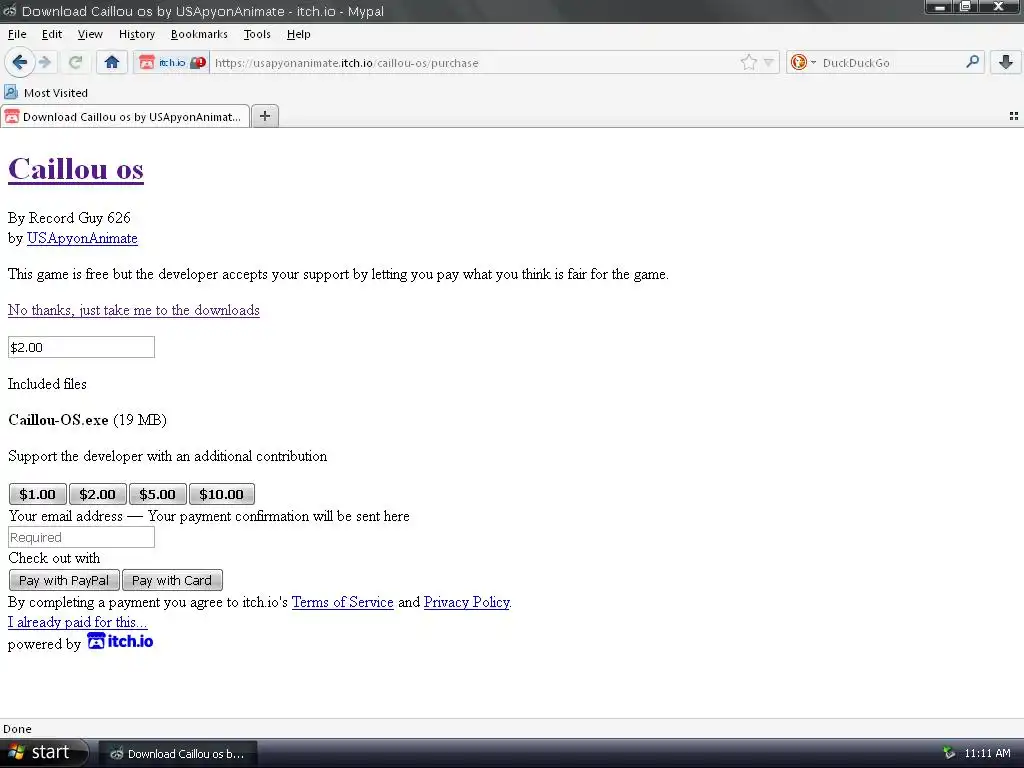
Task: Select the Caillou-OS.exe file name text
Action: [x=58, y=420]
